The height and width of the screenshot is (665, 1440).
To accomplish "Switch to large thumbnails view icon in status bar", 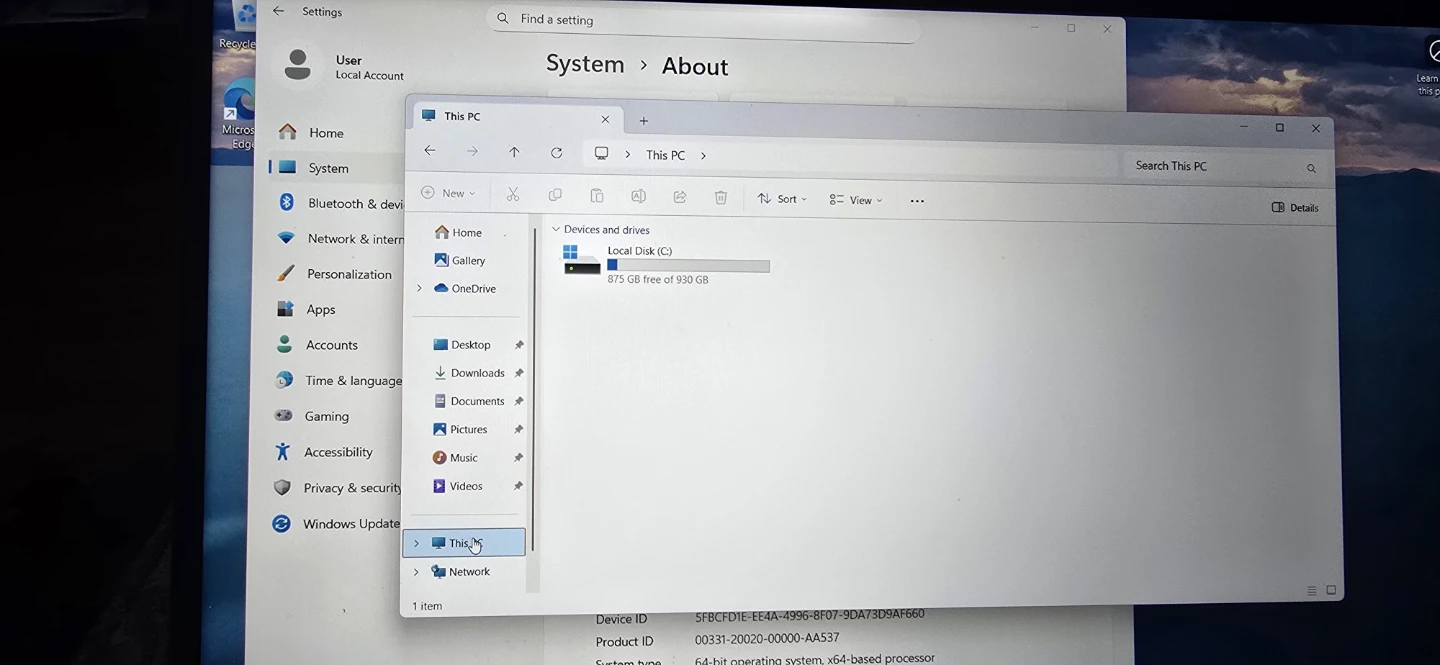I will [1331, 590].
